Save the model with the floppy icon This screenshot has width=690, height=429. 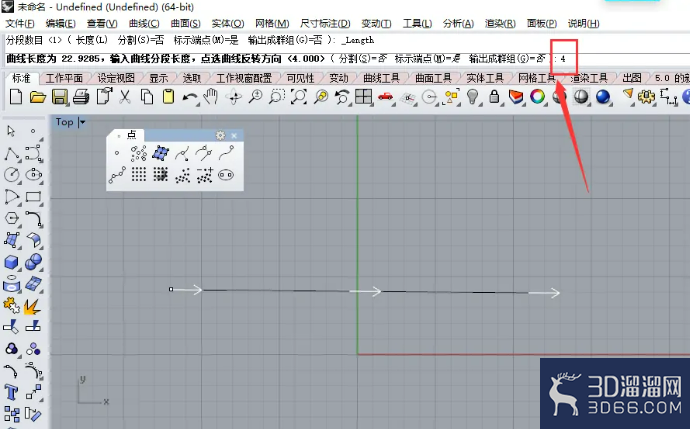(59, 97)
